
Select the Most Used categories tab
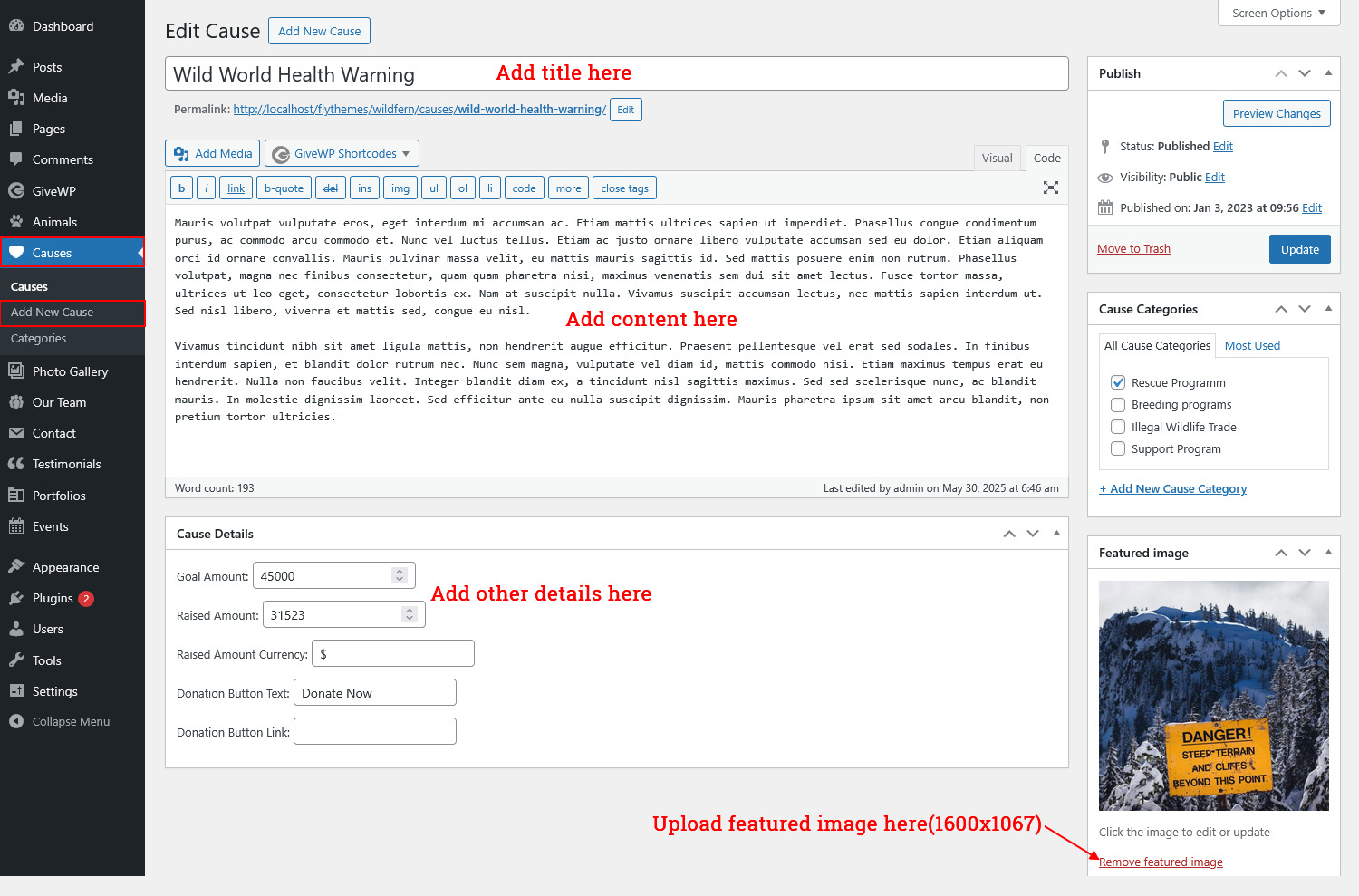(x=1252, y=345)
